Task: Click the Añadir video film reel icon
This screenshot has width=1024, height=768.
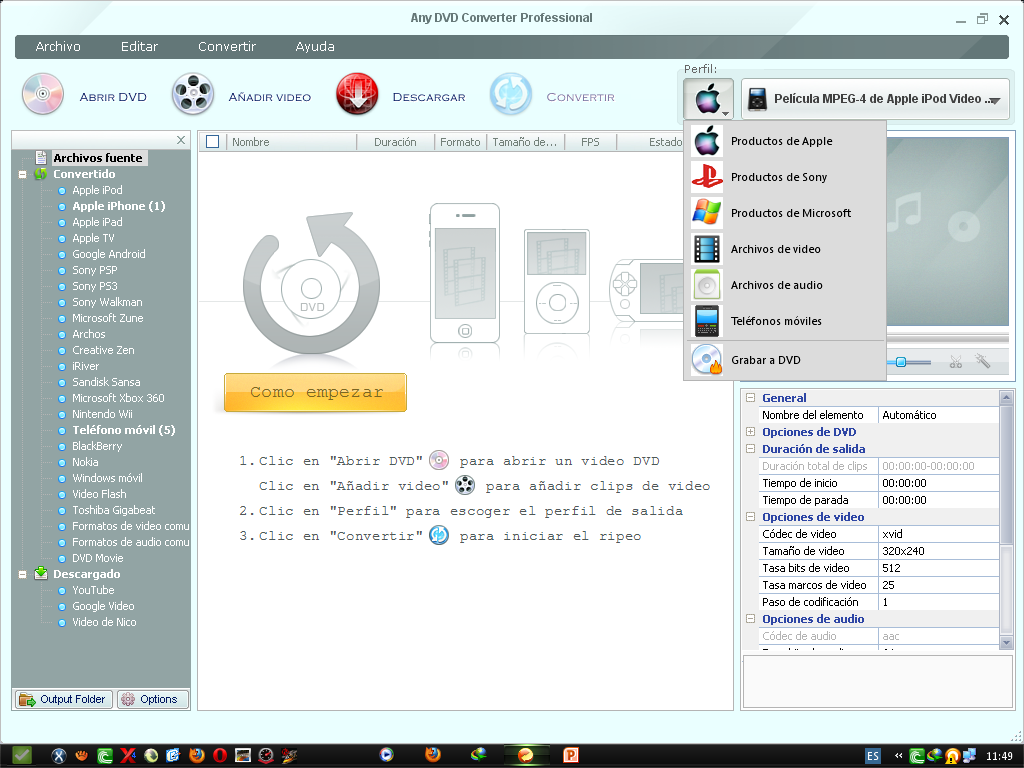Action: pos(193,95)
